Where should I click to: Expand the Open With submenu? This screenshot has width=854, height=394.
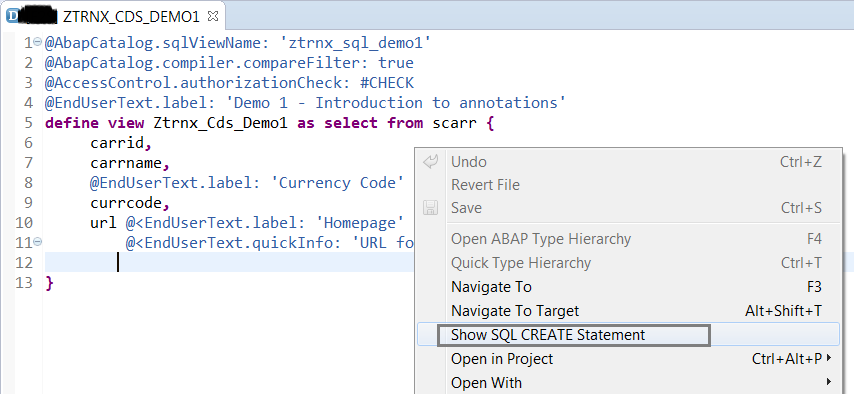tap(628, 383)
